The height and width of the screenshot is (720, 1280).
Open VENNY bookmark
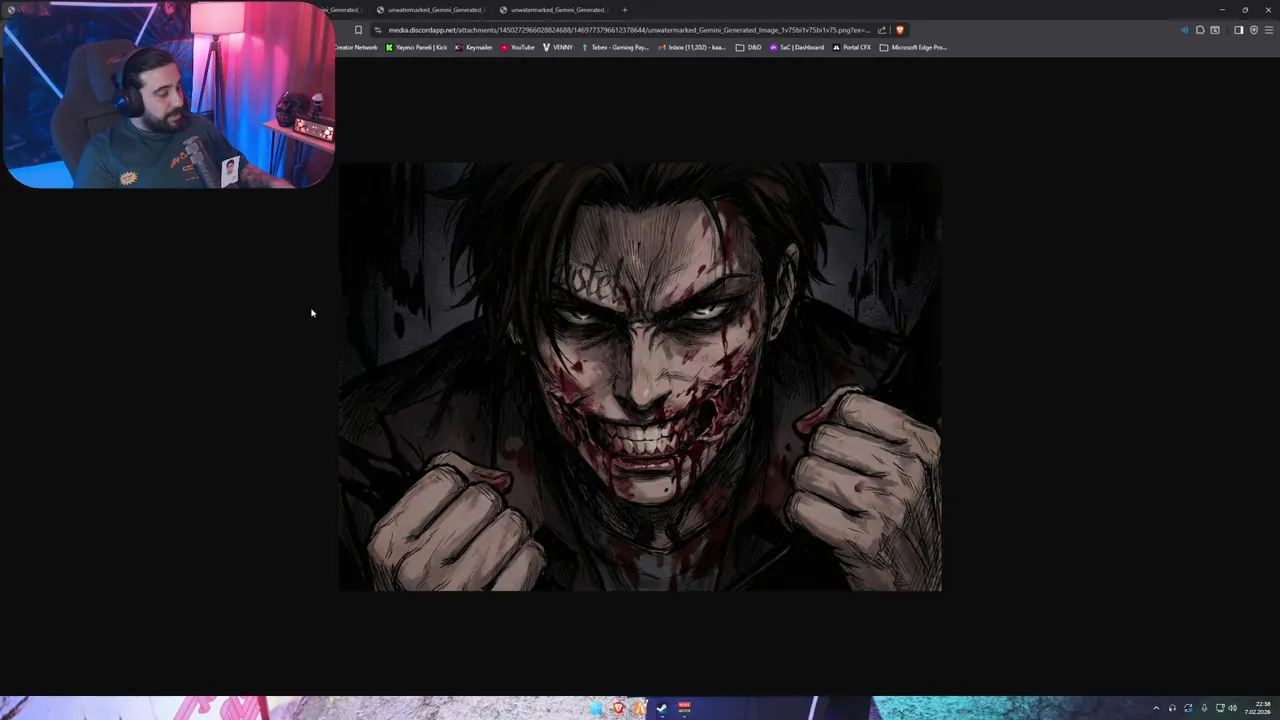pos(558,47)
